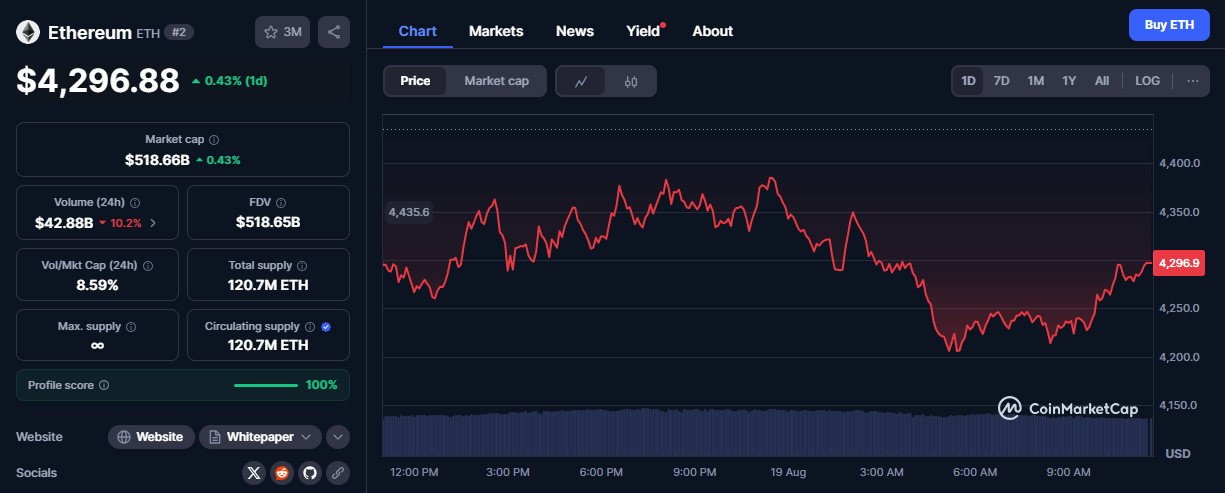The height and width of the screenshot is (493, 1225).
Task: Click Circulating supply info icon
Action: point(309,327)
